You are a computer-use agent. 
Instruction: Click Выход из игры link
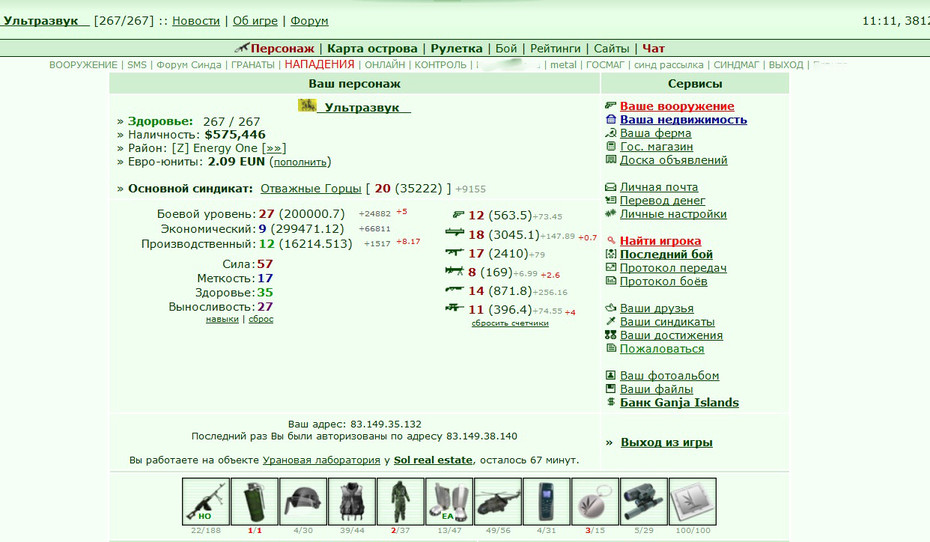(x=667, y=442)
